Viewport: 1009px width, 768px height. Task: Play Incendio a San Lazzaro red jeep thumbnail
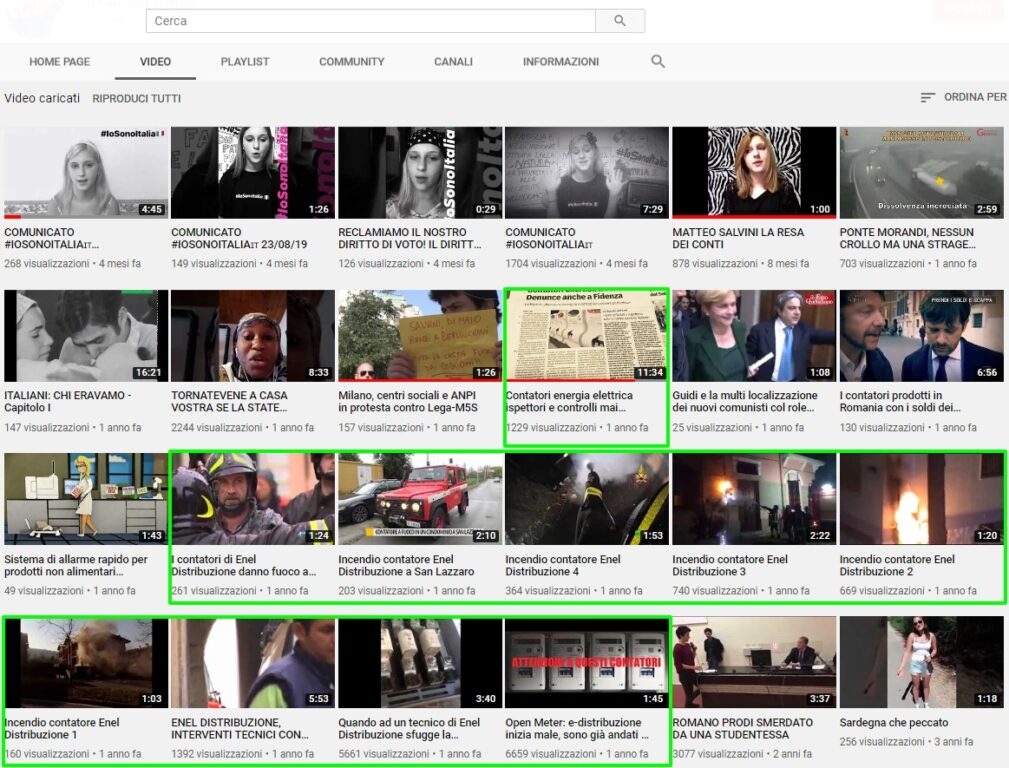pyautogui.click(x=420, y=499)
